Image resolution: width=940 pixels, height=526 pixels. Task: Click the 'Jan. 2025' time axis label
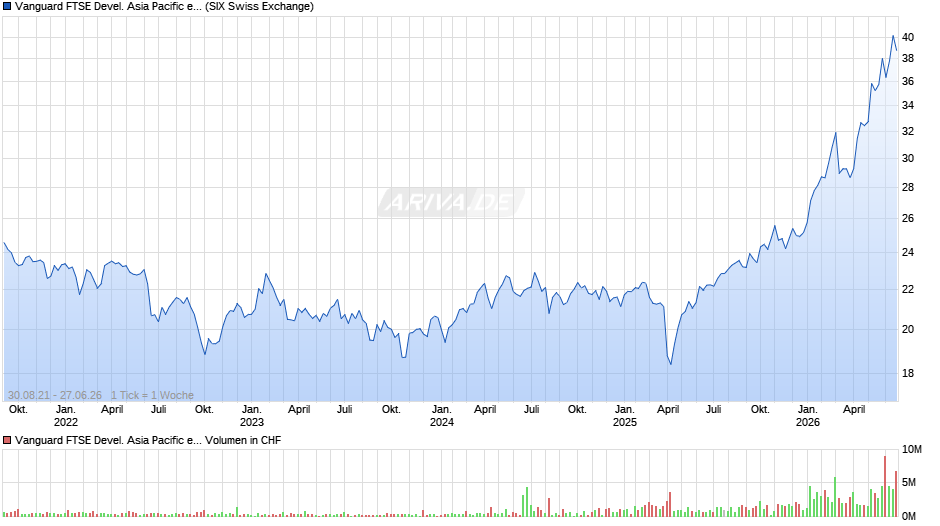click(x=625, y=416)
